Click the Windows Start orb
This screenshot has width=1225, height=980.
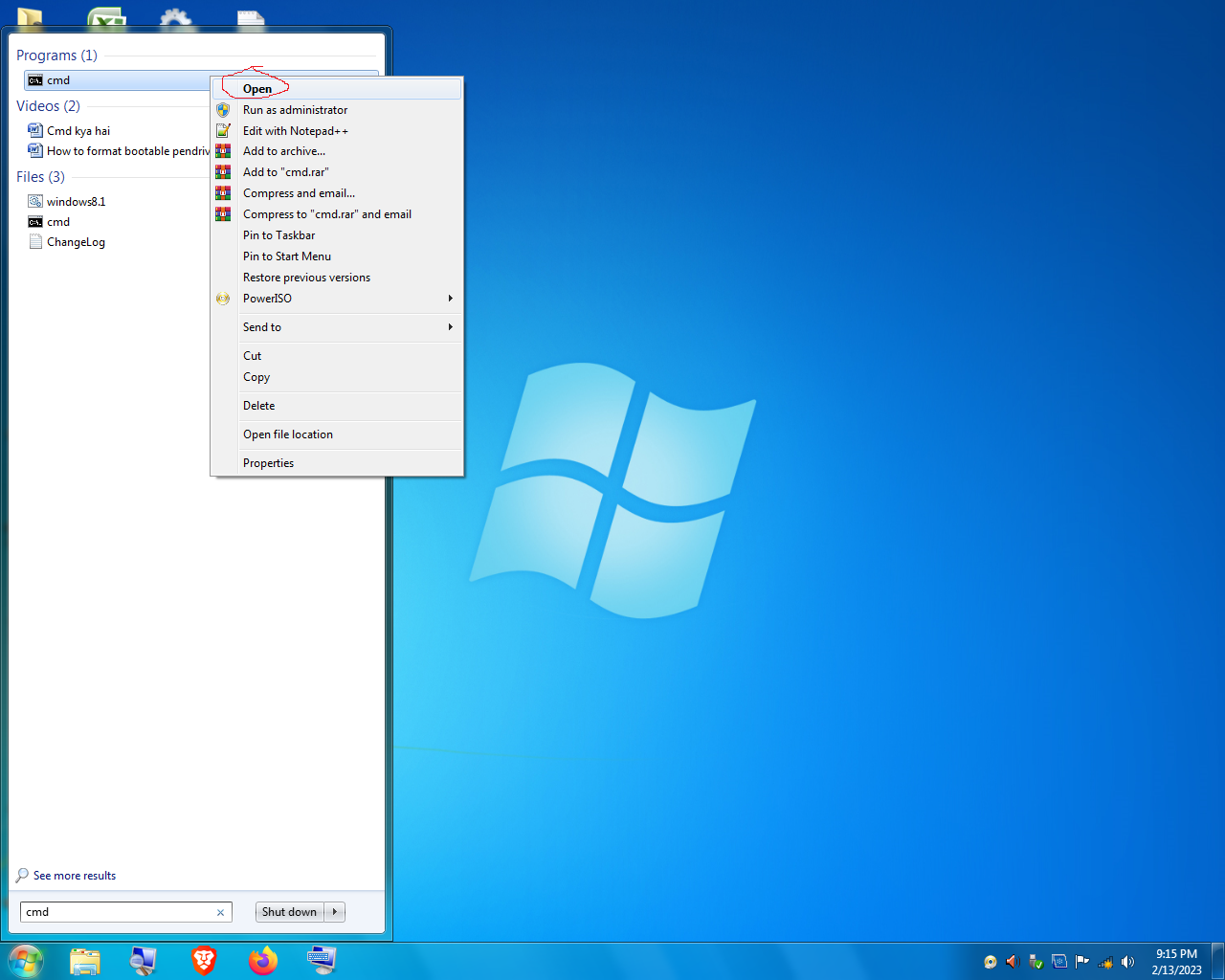[x=26, y=961]
